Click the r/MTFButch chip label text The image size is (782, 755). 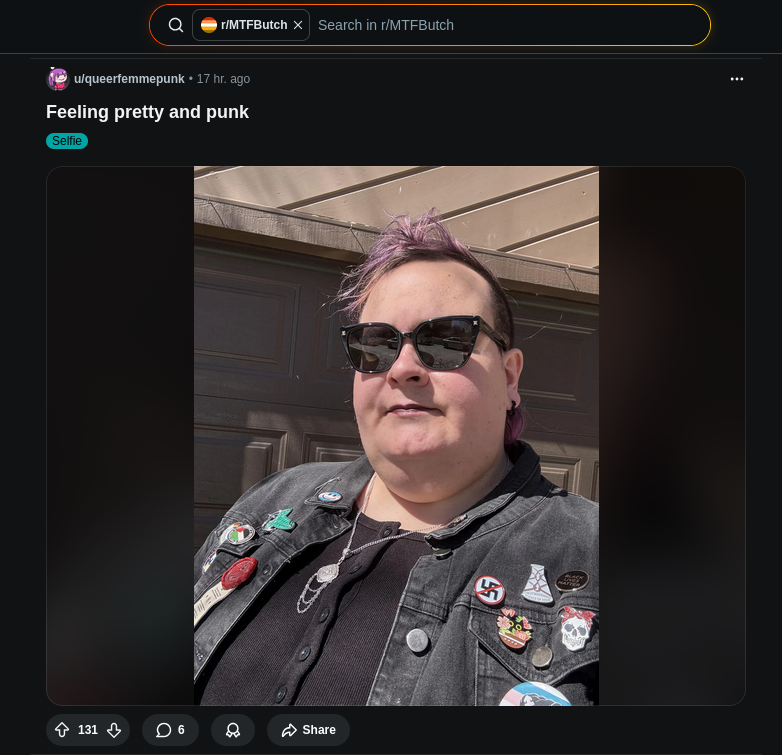click(x=254, y=25)
